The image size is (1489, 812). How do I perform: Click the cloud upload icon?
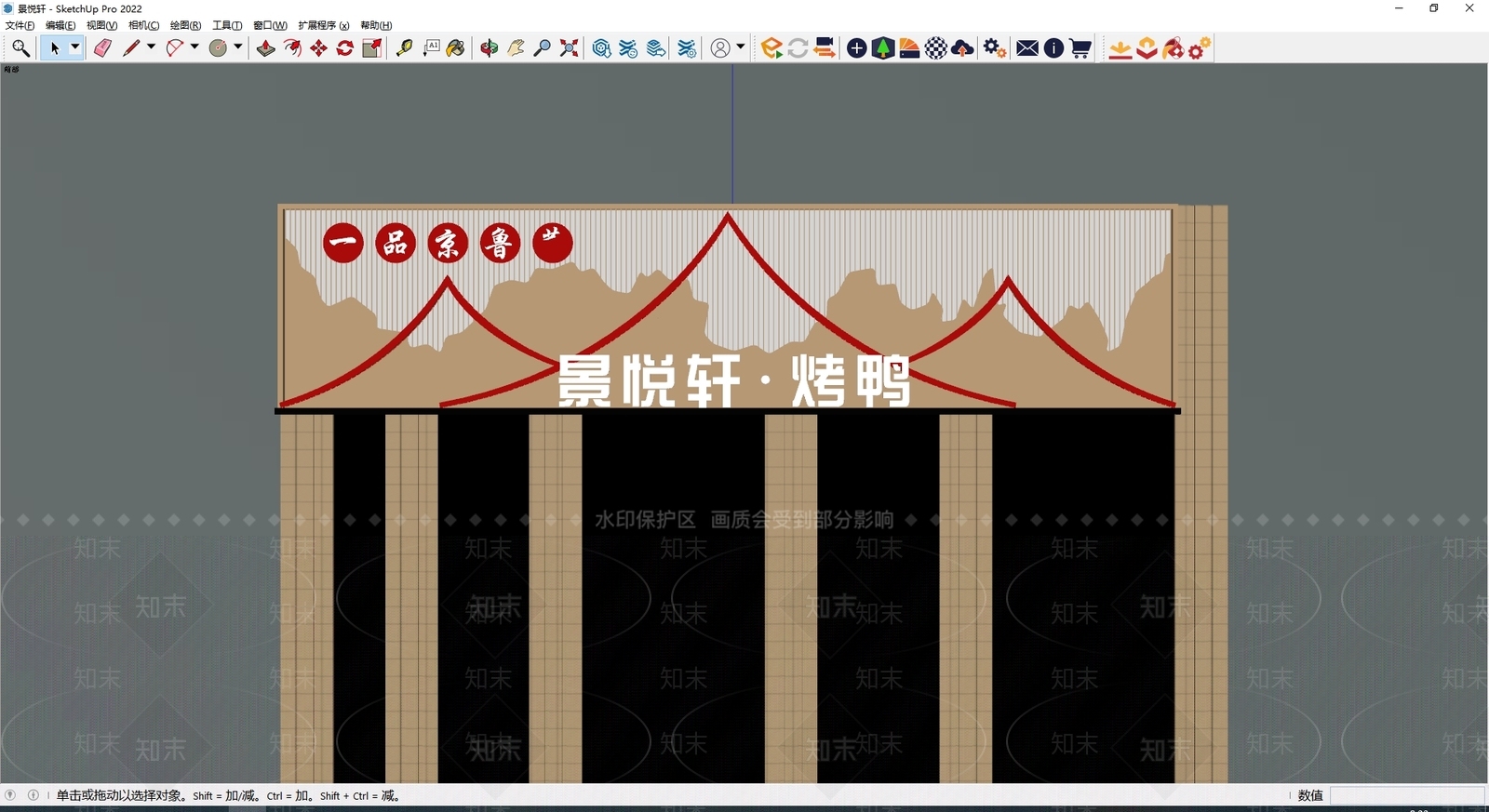pos(963,48)
